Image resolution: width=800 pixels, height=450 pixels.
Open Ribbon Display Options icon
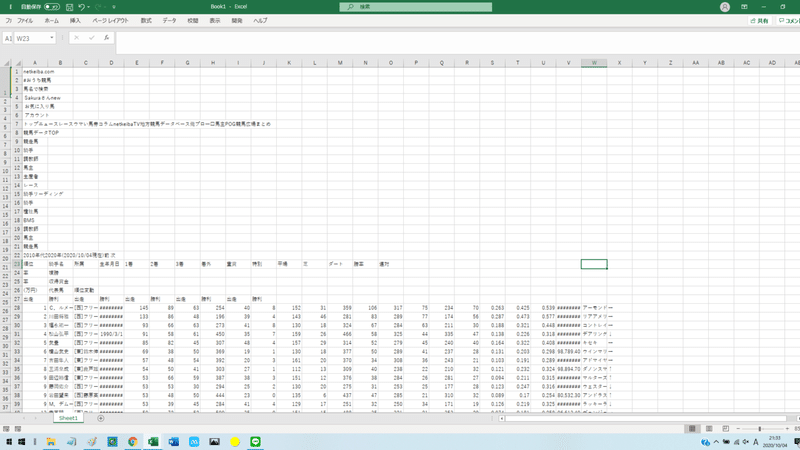[x=744, y=7]
